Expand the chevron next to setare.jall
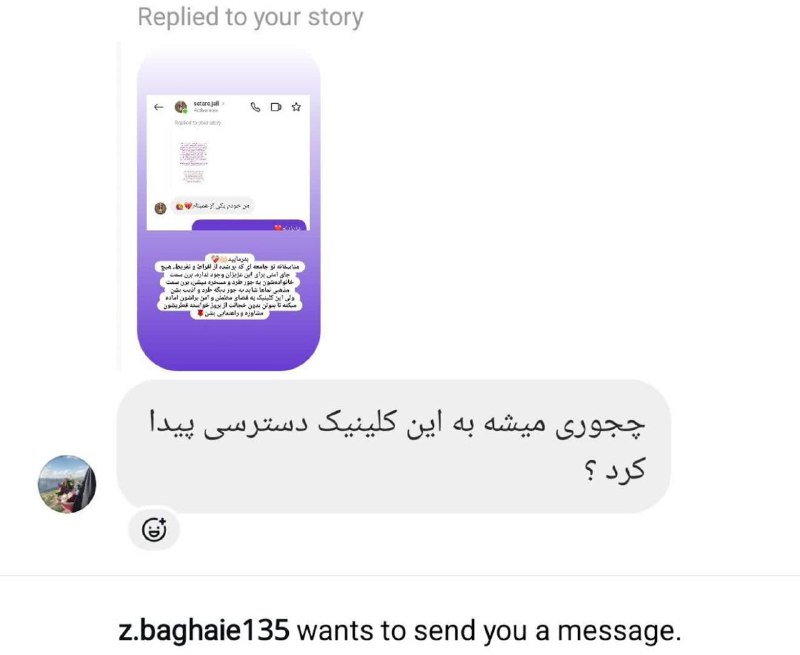Viewport: 800px width, 655px height. coord(223,104)
